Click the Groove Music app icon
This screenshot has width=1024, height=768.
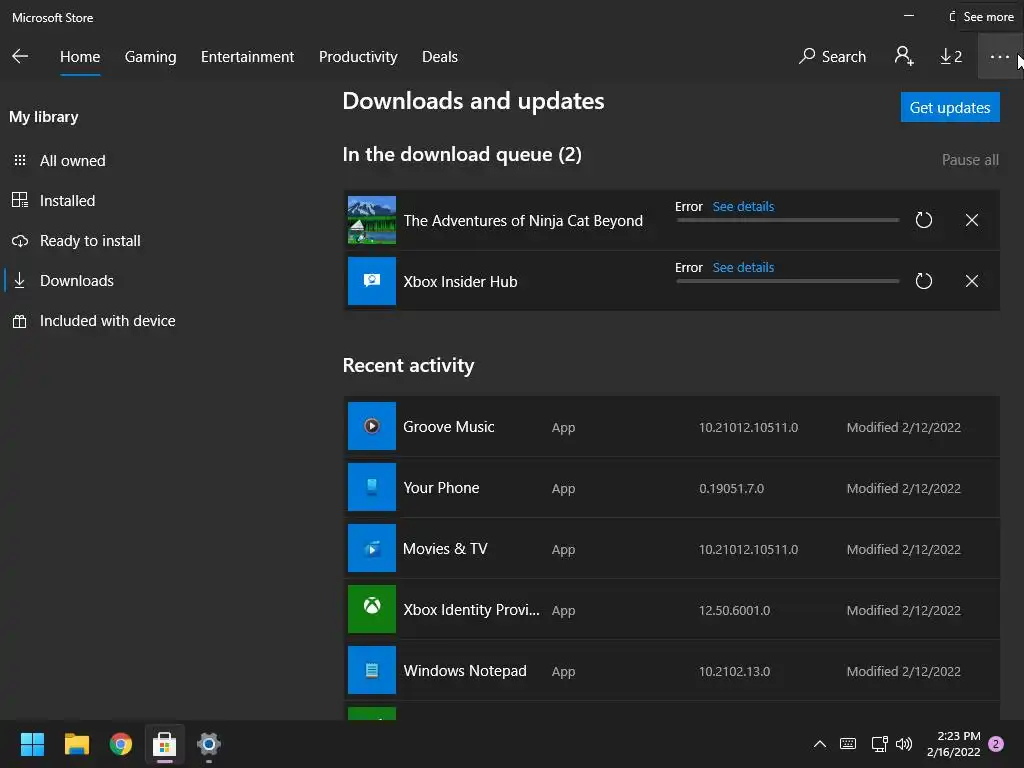[x=372, y=426]
